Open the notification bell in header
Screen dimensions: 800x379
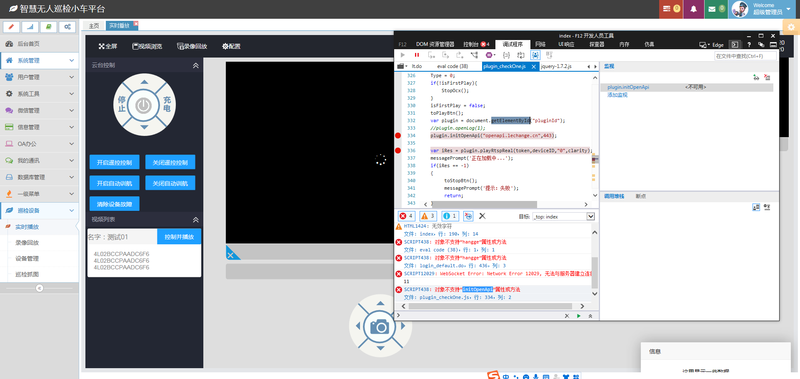(693, 9)
